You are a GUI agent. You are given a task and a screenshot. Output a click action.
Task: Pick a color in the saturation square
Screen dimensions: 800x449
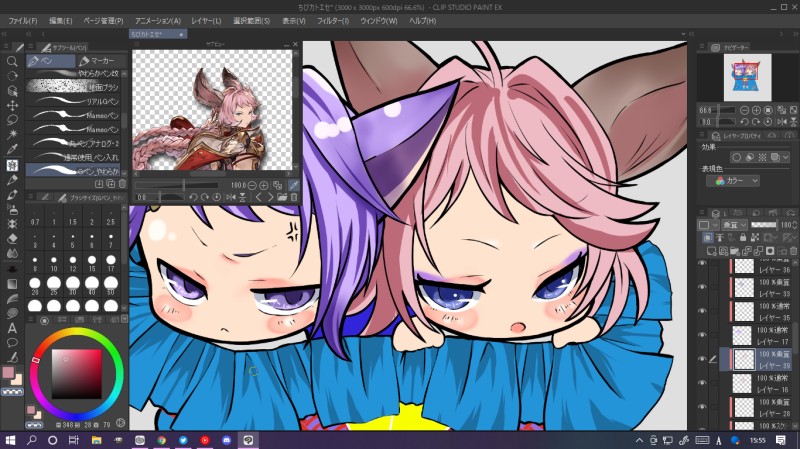tap(77, 374)
